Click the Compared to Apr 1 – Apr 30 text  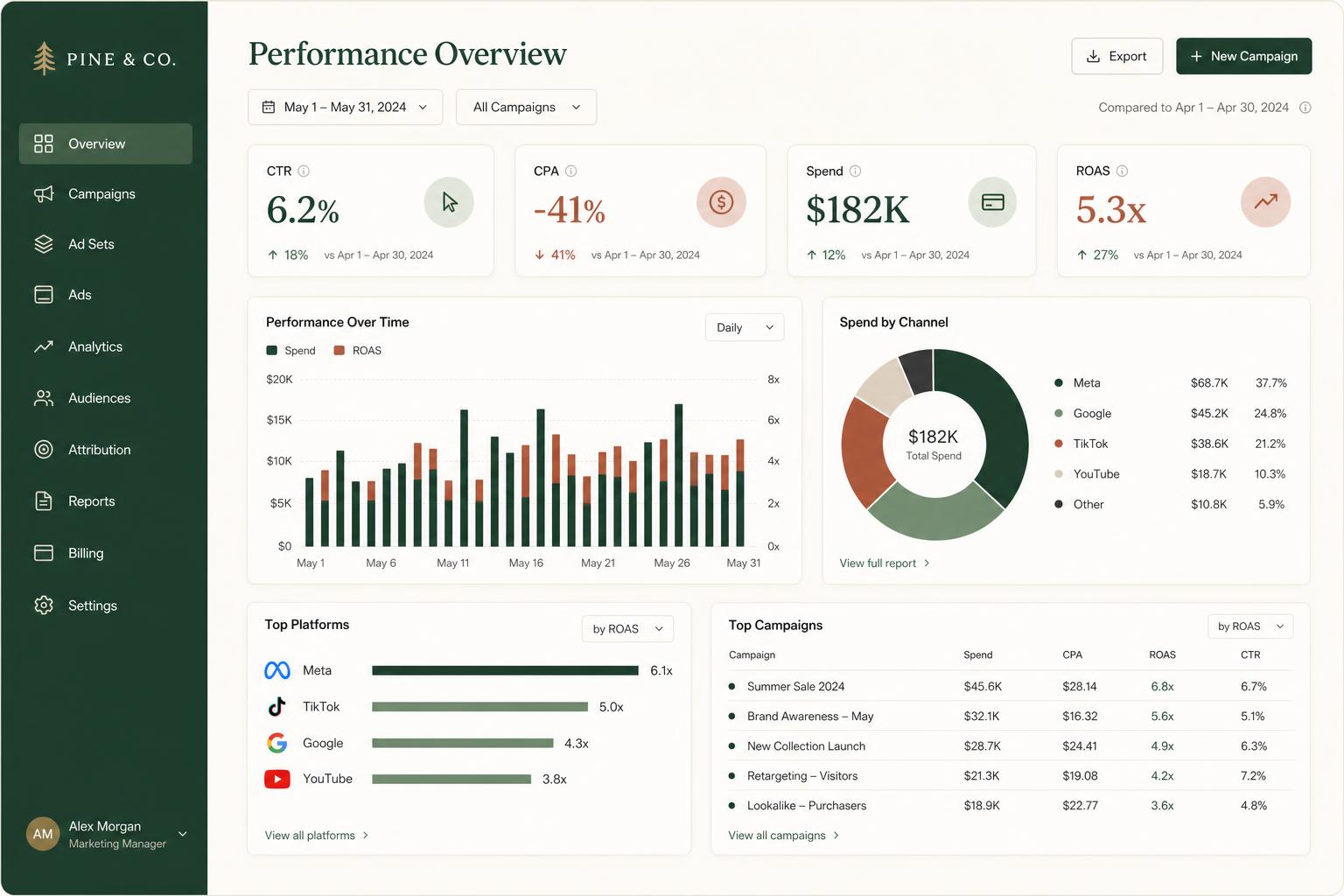[x=1193, y=108]
